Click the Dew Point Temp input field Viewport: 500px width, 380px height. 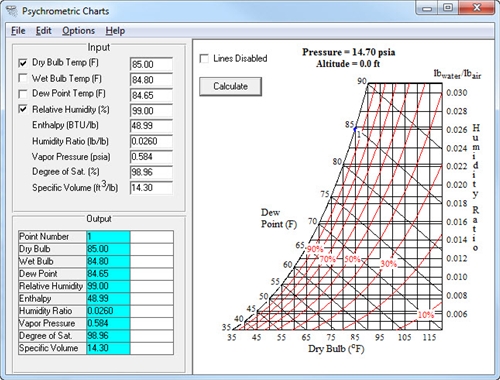click(151, 95)
